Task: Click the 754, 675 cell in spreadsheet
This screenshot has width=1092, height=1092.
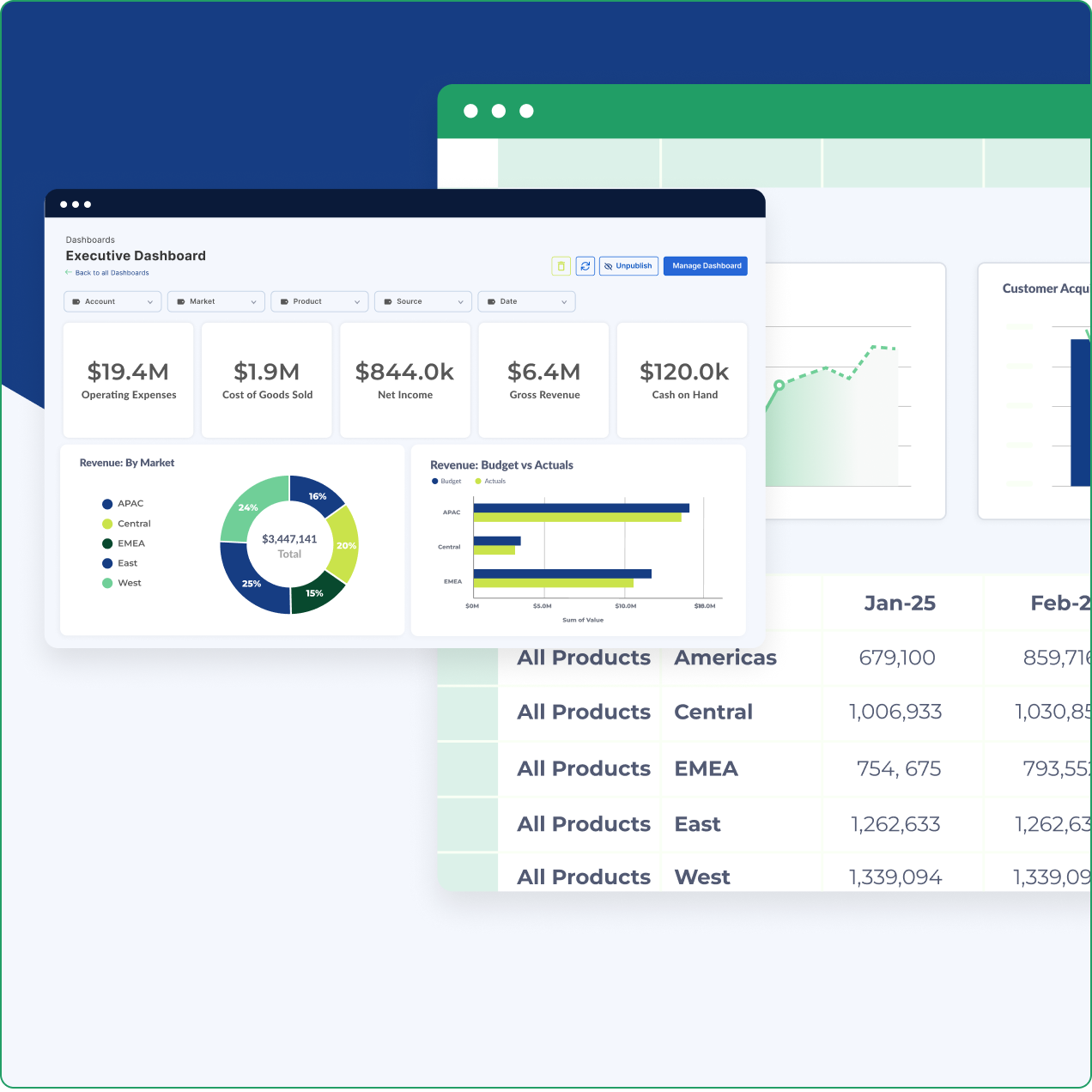Action: click(x=899, y=768)
